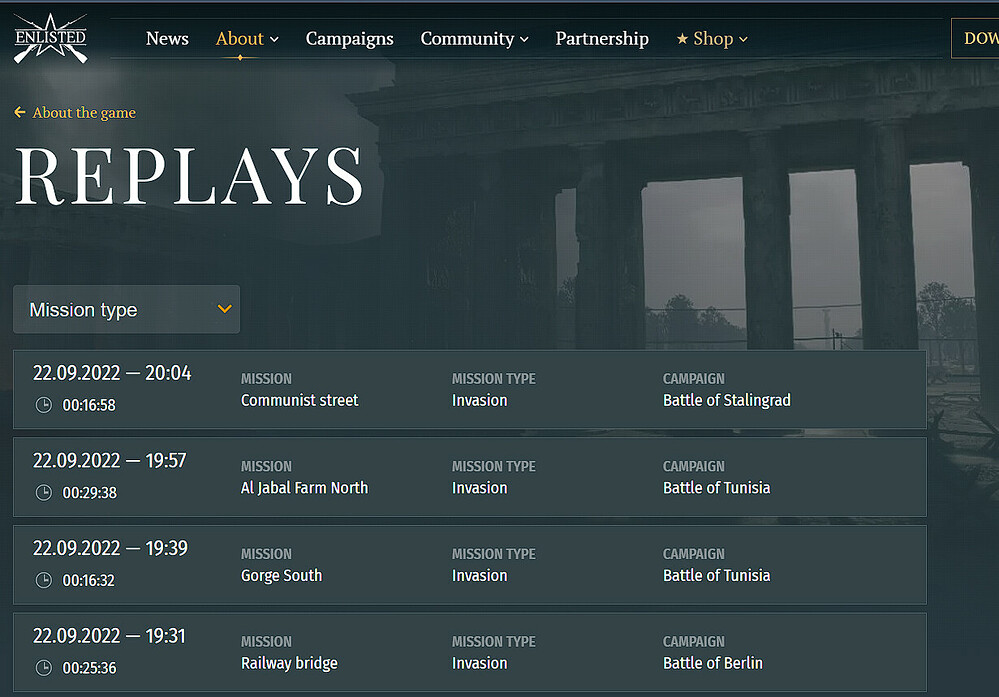Open the Mission type filter dropdown
The width and height of the screenshot is (999, 697).
click(127, 309)
